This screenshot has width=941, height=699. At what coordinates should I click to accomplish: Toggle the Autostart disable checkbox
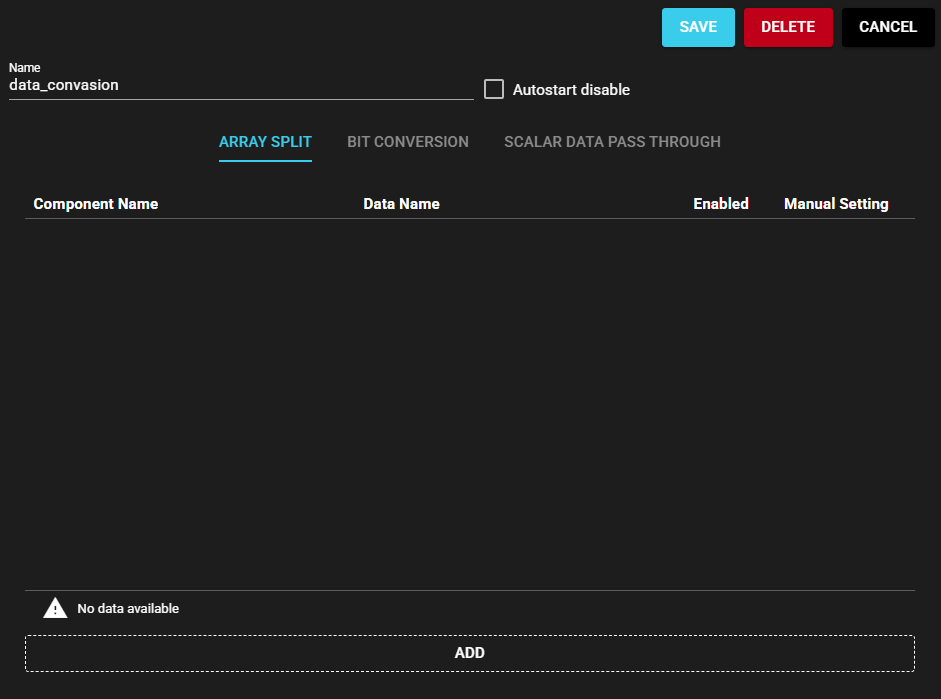(494, 89)
